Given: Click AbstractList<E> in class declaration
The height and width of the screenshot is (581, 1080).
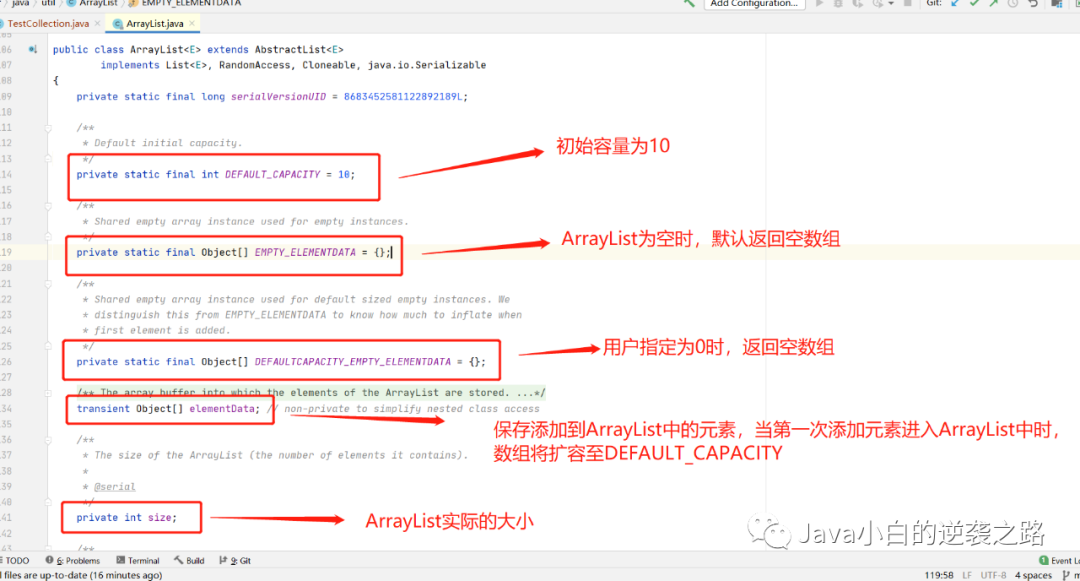Looking at the screenshot, I should (x=299, y=50).
